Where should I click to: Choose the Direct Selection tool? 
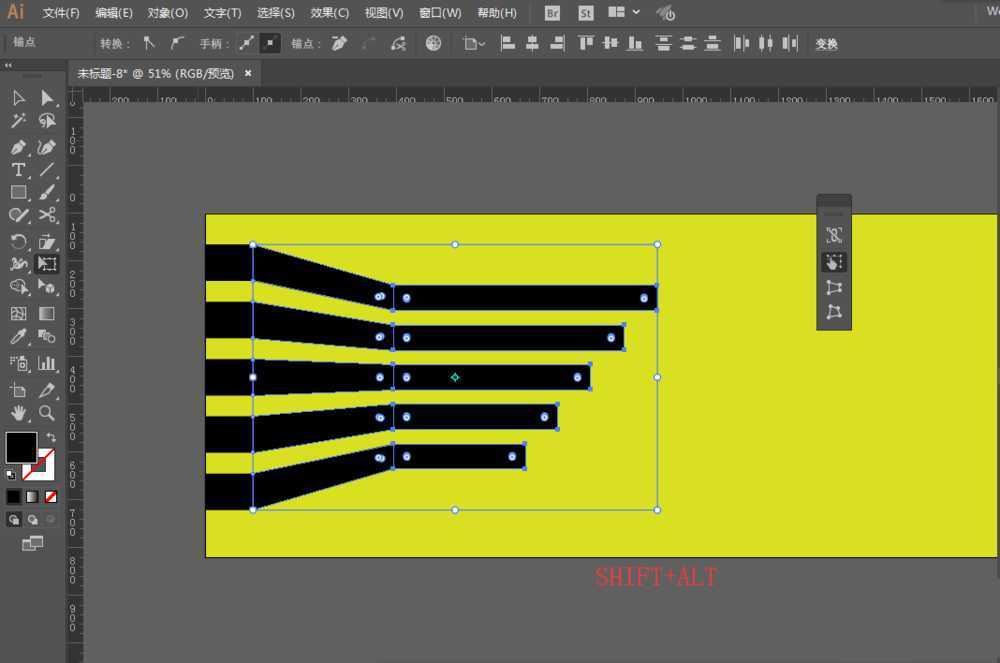pyautogui.click(x=47, y=98)
